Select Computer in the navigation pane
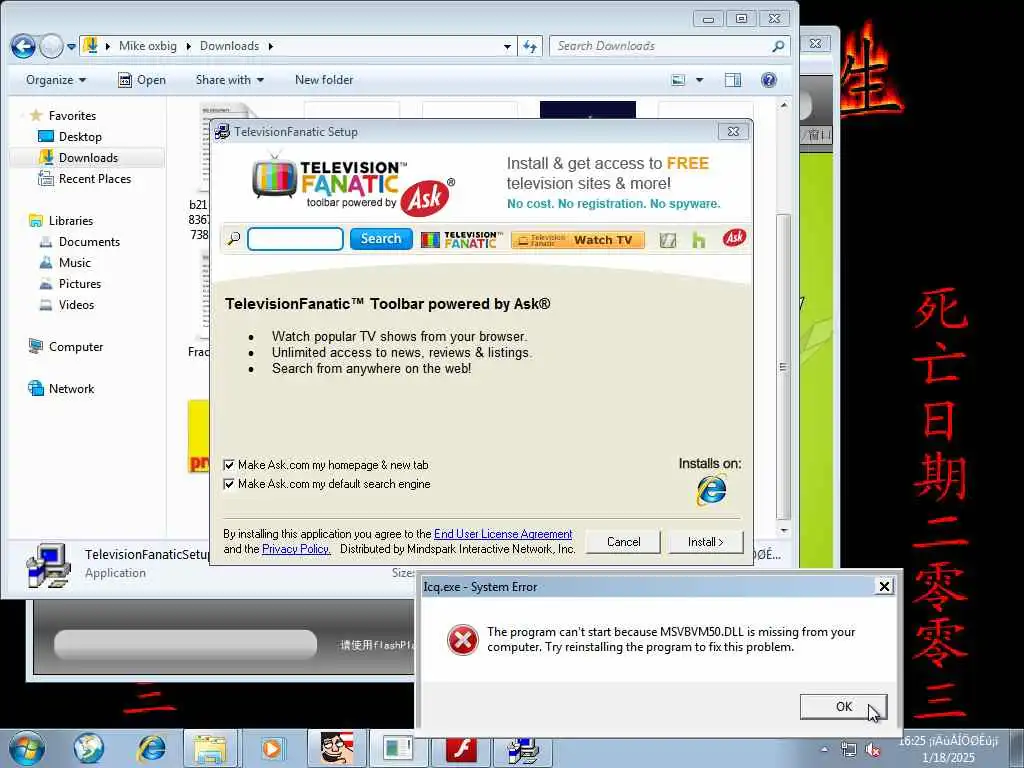 tap(76, 347)
